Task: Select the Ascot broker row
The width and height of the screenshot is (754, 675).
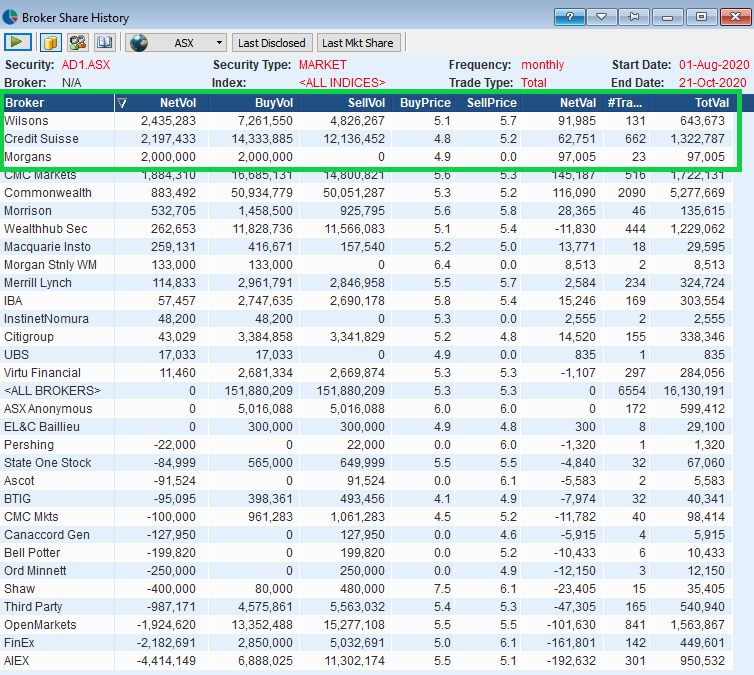Action: pyautogui.click(x=368, y=481)
